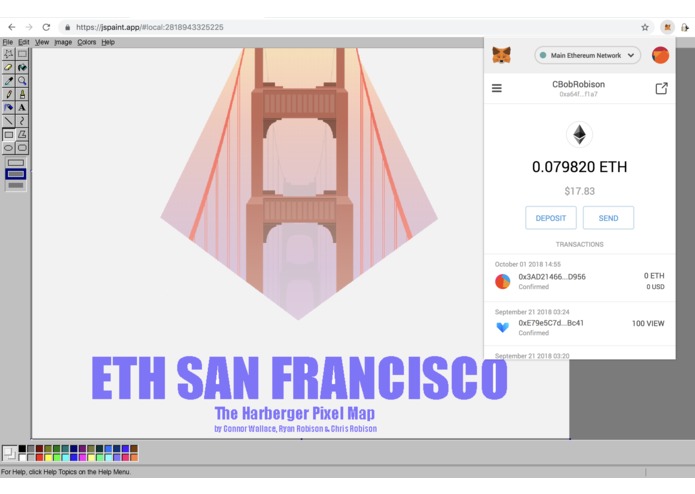Click the SEND button
This screenshot has width=695, height=494.
click(608, 218)
